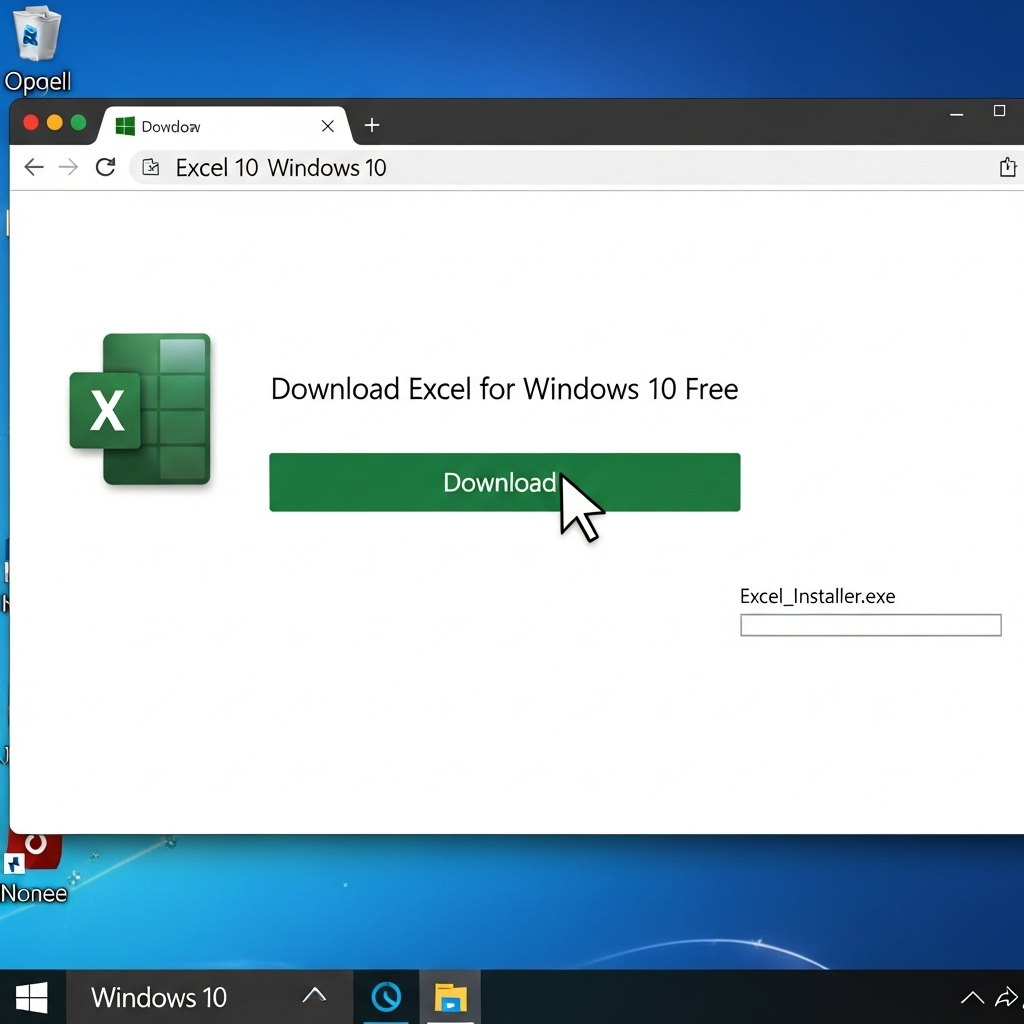
Task: Click the Excel logo on the page
Action: pos(140,410)
